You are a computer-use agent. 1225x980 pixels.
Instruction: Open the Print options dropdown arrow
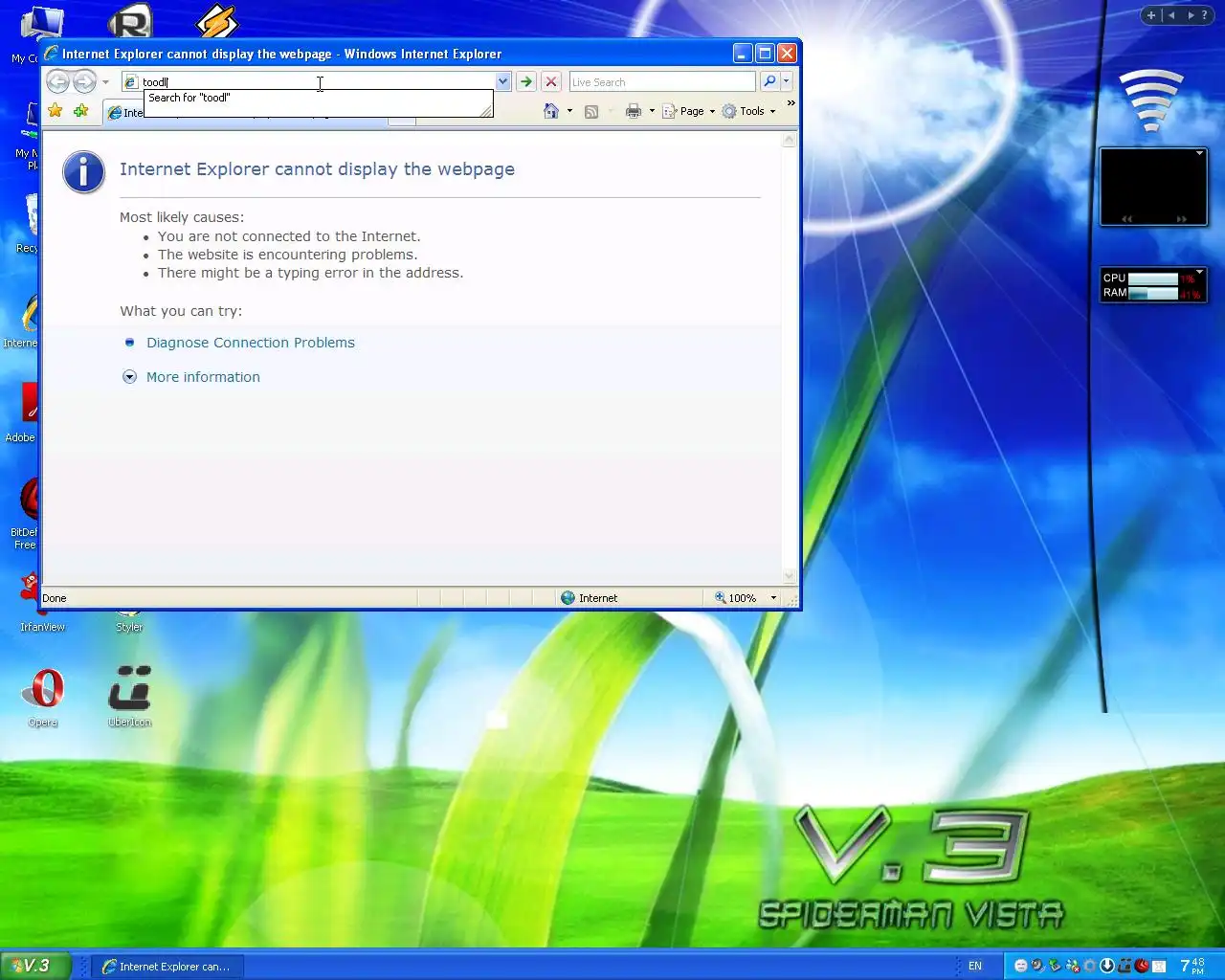click(x=652, y=111)
